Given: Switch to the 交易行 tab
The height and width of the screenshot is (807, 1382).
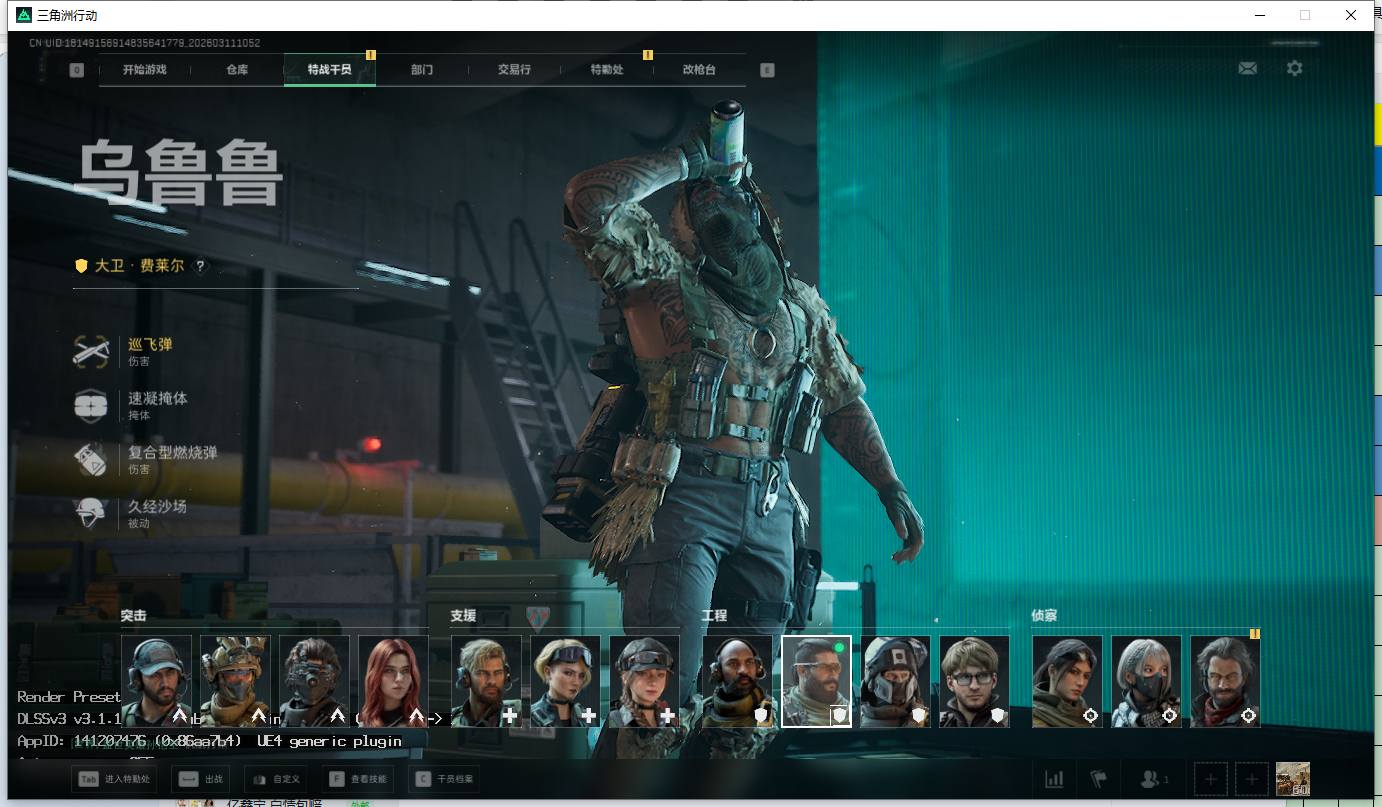Looking at the screenshot, I should pyautogui.click(x=514, y=70).
